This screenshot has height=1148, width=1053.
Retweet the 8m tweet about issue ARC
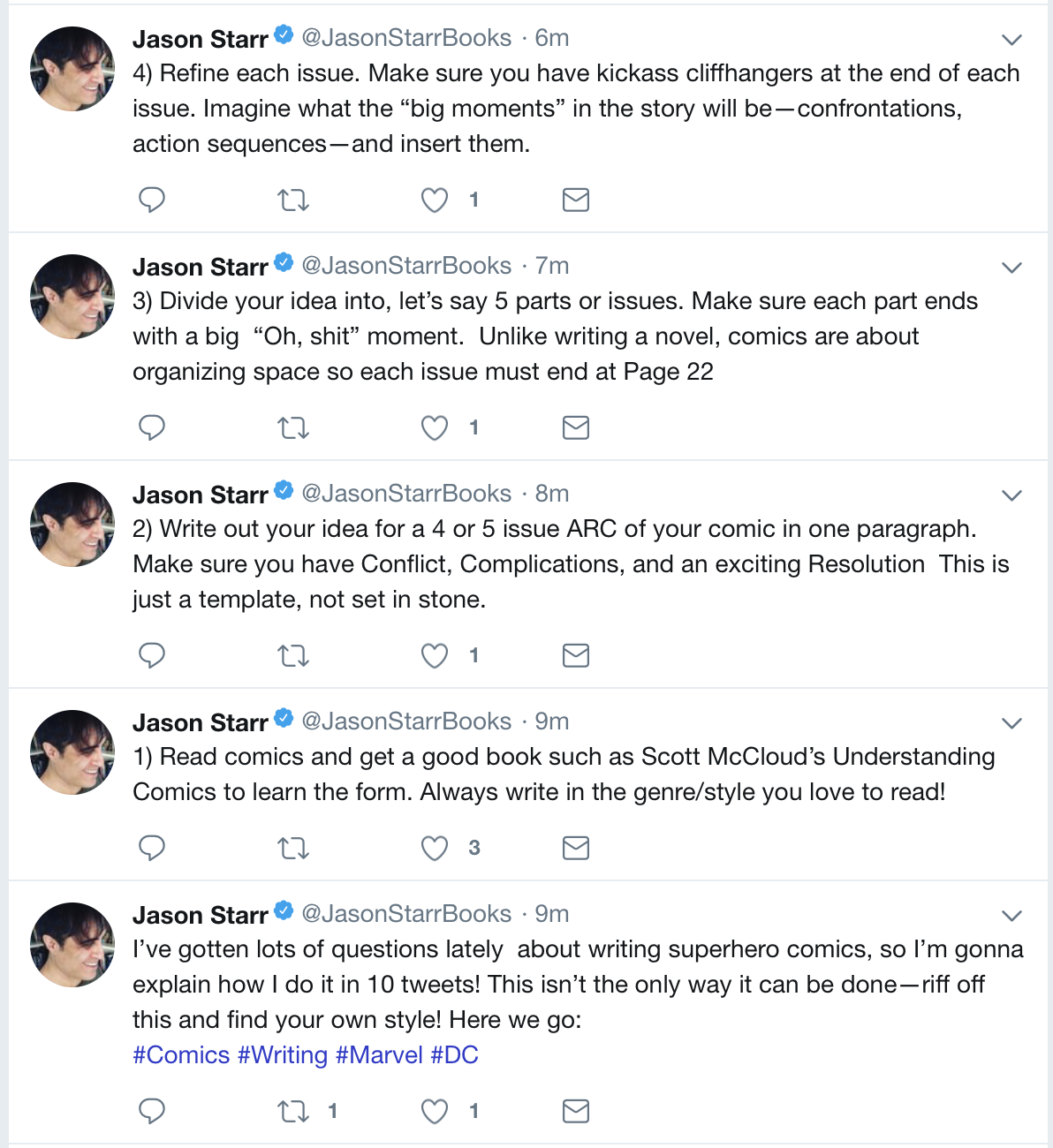[293, 656]
